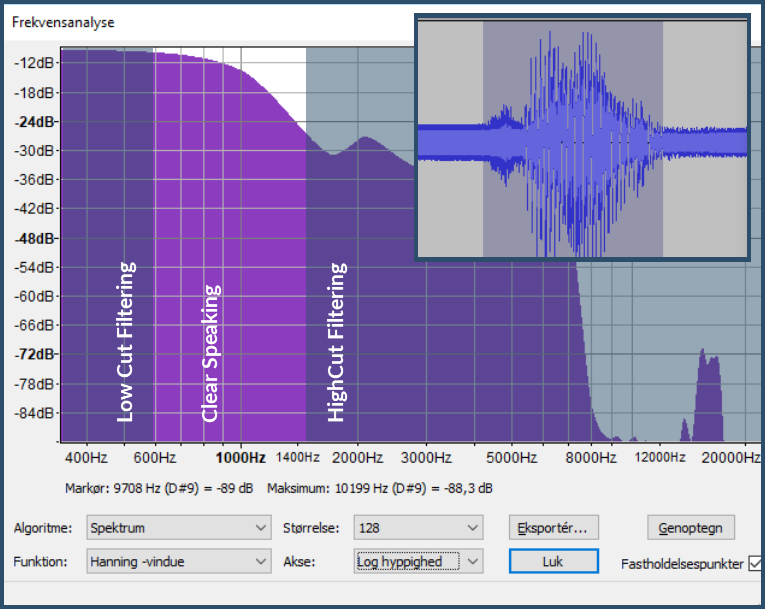Click the Maksimum 10199 Hz readout
This screenshot has width=766, height=610.
coord(380,488)
